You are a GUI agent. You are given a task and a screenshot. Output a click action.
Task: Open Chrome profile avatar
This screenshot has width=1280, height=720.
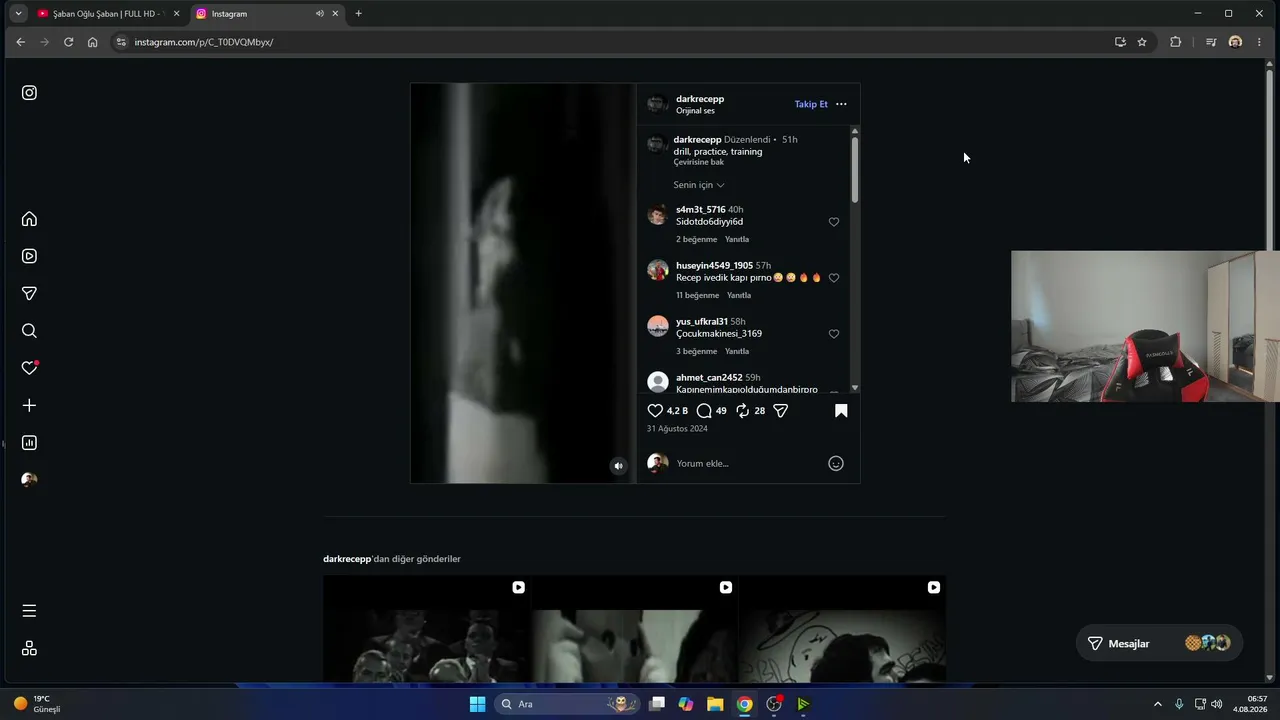tap(1235, 42)
